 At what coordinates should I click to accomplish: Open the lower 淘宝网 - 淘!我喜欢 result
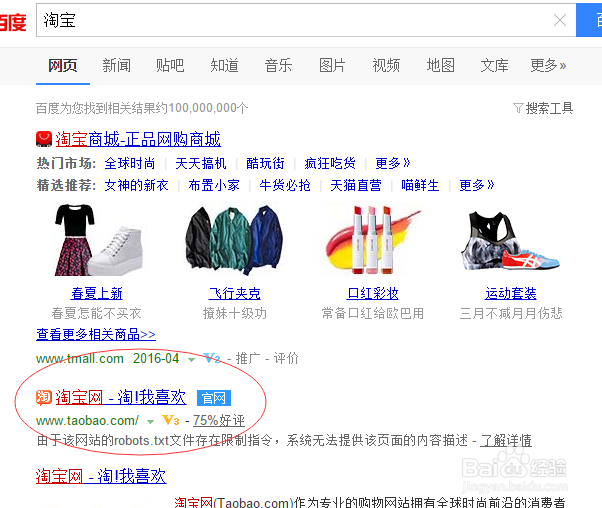point(101,477)
